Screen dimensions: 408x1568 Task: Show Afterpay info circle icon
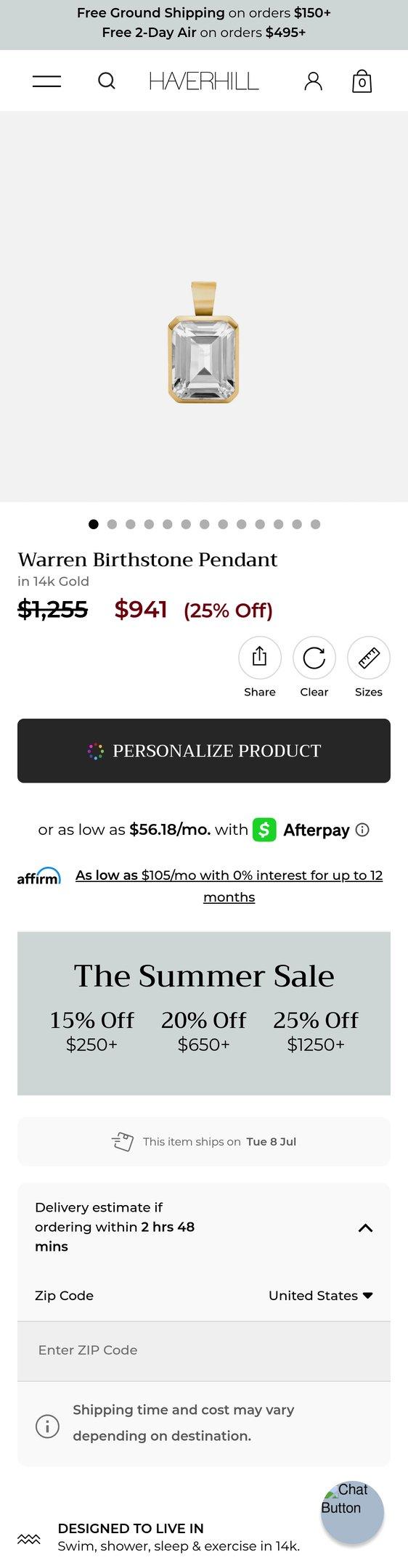(x=363, y=830)
